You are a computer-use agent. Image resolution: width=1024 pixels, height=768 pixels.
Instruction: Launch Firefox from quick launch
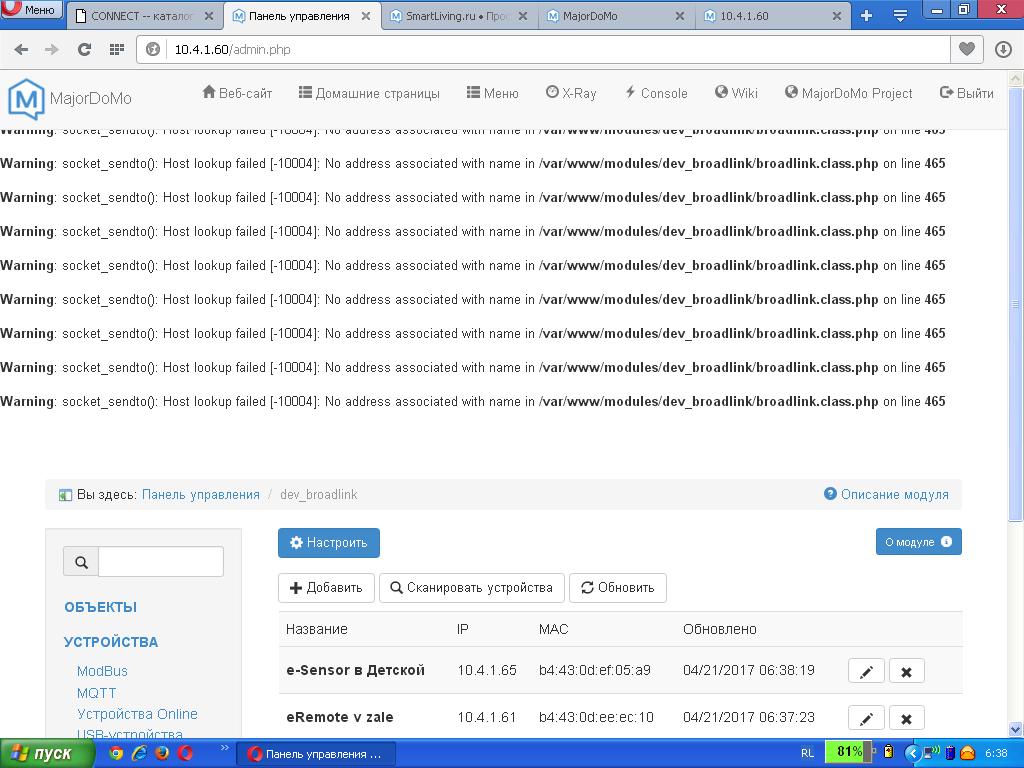(162, 753)
